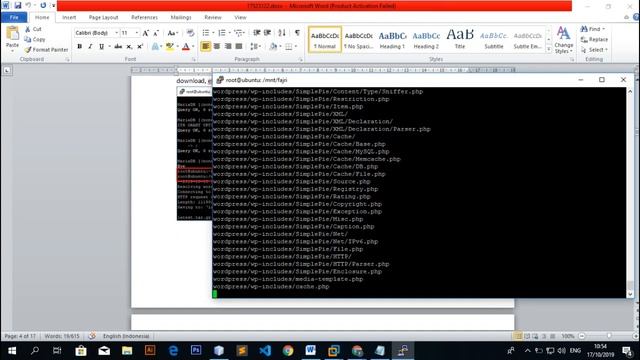Apply the Title style
This screenshot has height=360, width=640.
pyautogui.click(x=460, y=40)
